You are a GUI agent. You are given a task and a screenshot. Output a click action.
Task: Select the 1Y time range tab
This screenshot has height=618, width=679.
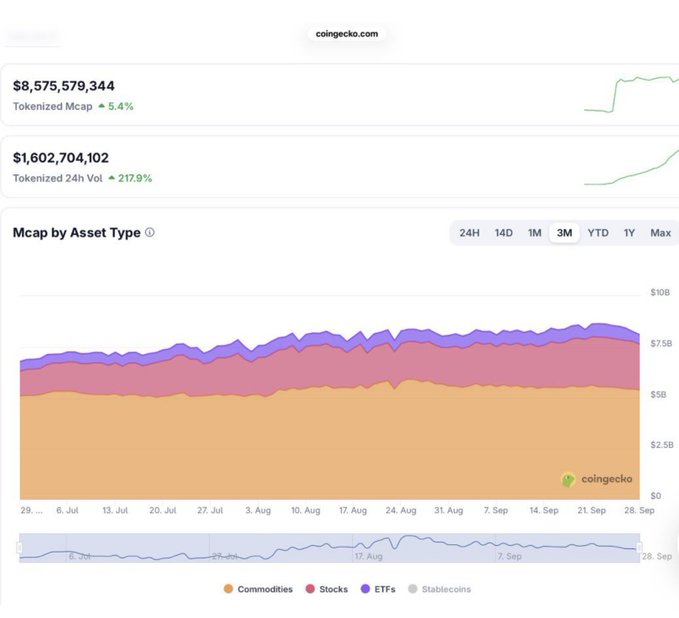[629, 233]
